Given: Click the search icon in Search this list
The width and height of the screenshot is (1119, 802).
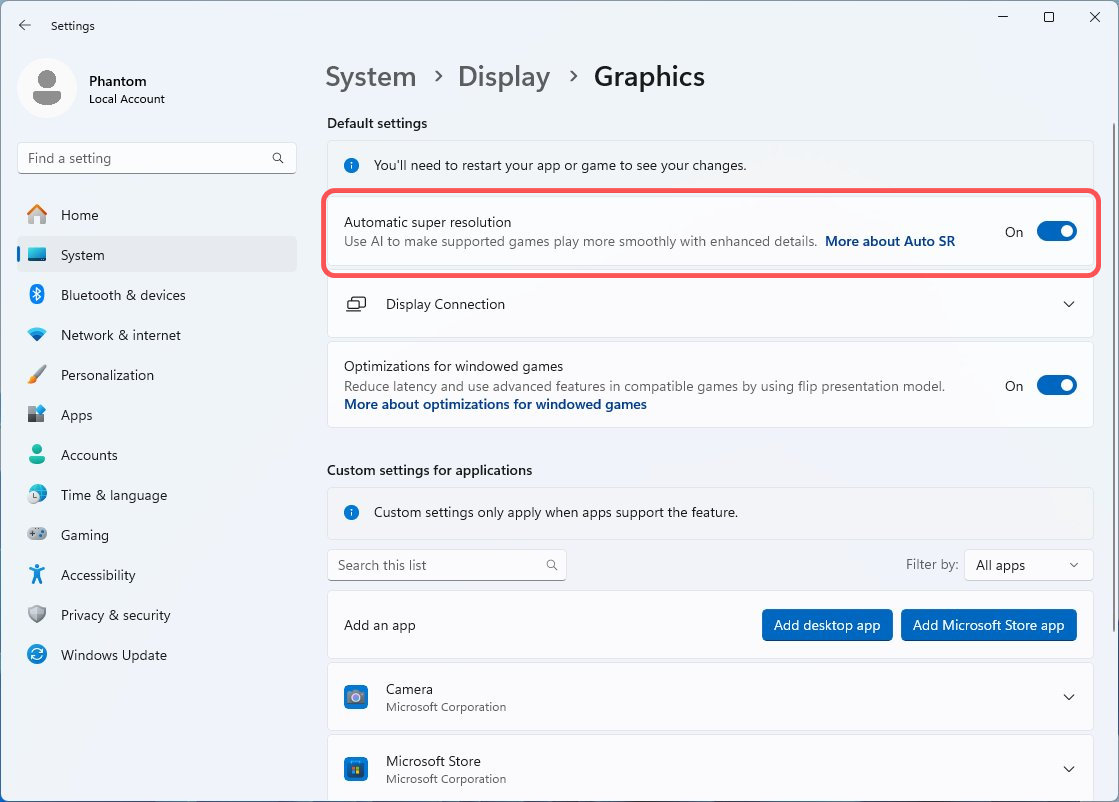Looking at the screenshot, I should (552, 565).
